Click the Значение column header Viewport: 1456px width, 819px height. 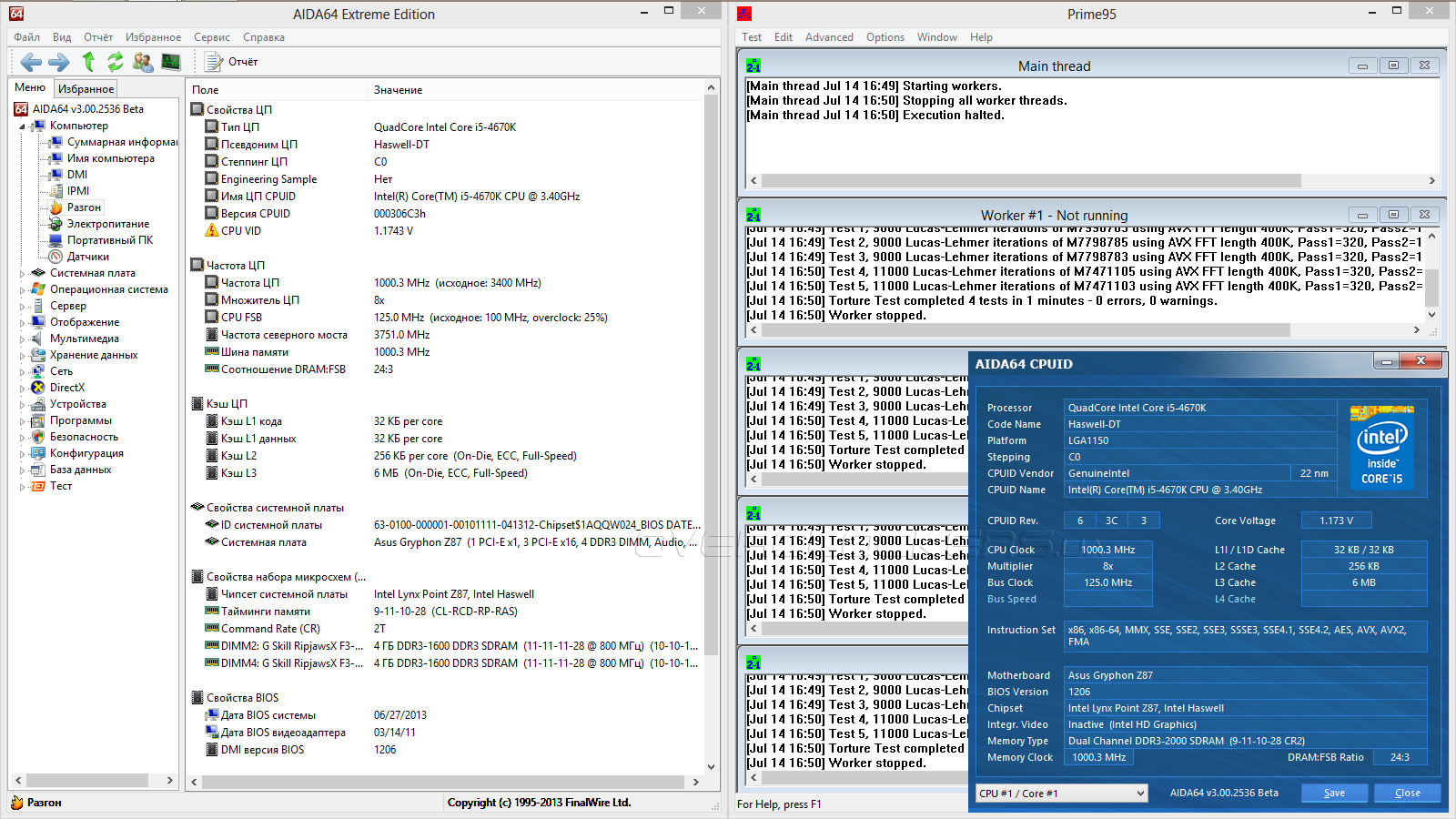pos(399,90)
